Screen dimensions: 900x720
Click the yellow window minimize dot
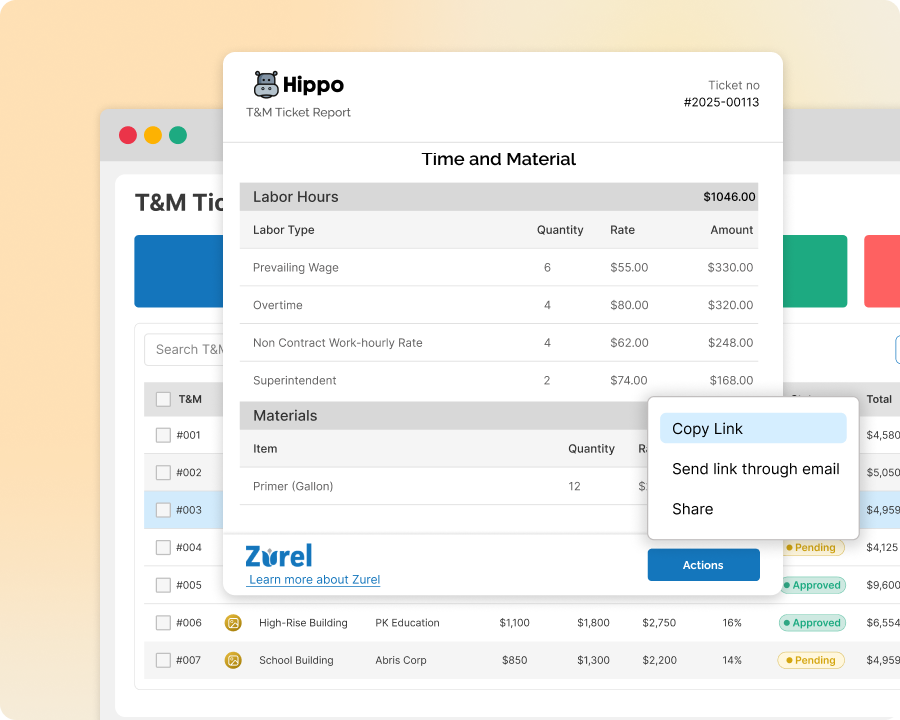click(153, 135)
